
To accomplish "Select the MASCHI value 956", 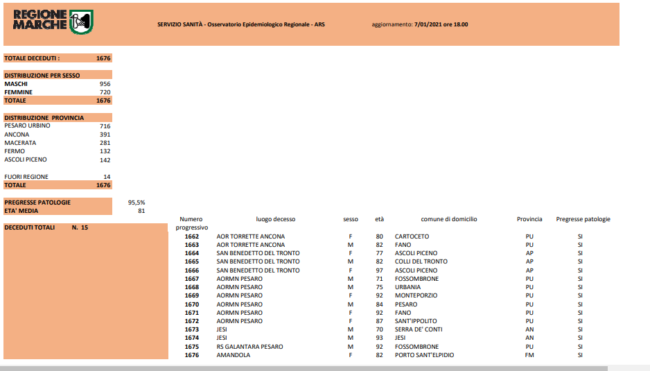I will 105,84.
